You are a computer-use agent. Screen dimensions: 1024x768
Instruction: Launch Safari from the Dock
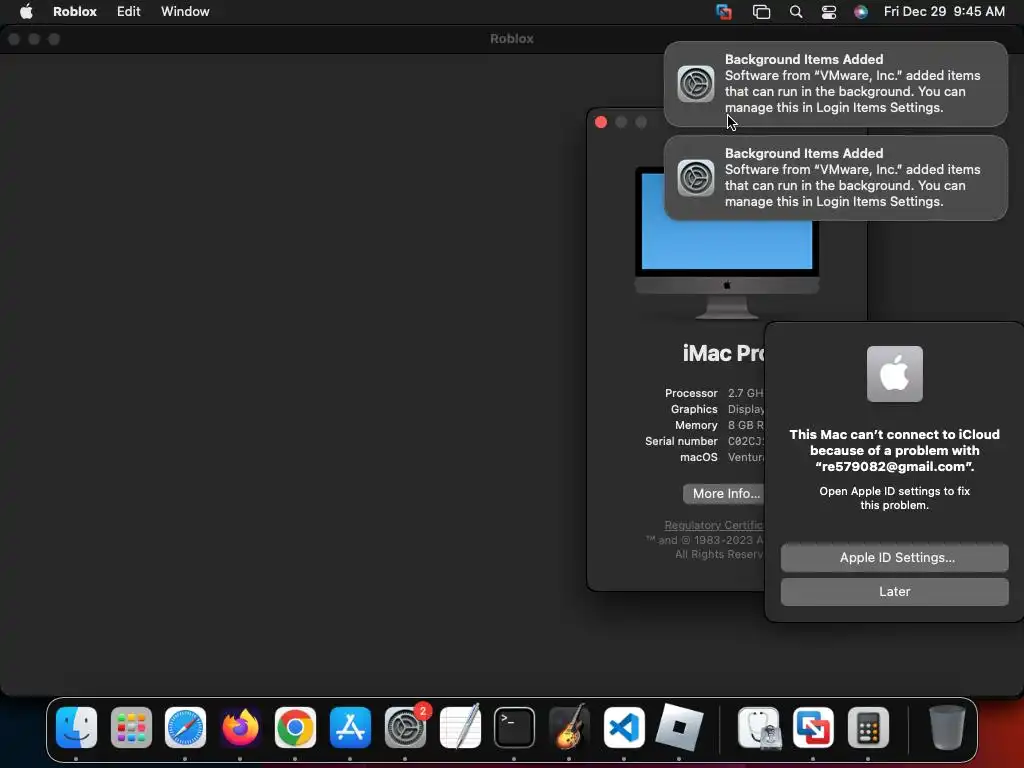[x=185, y=727]
